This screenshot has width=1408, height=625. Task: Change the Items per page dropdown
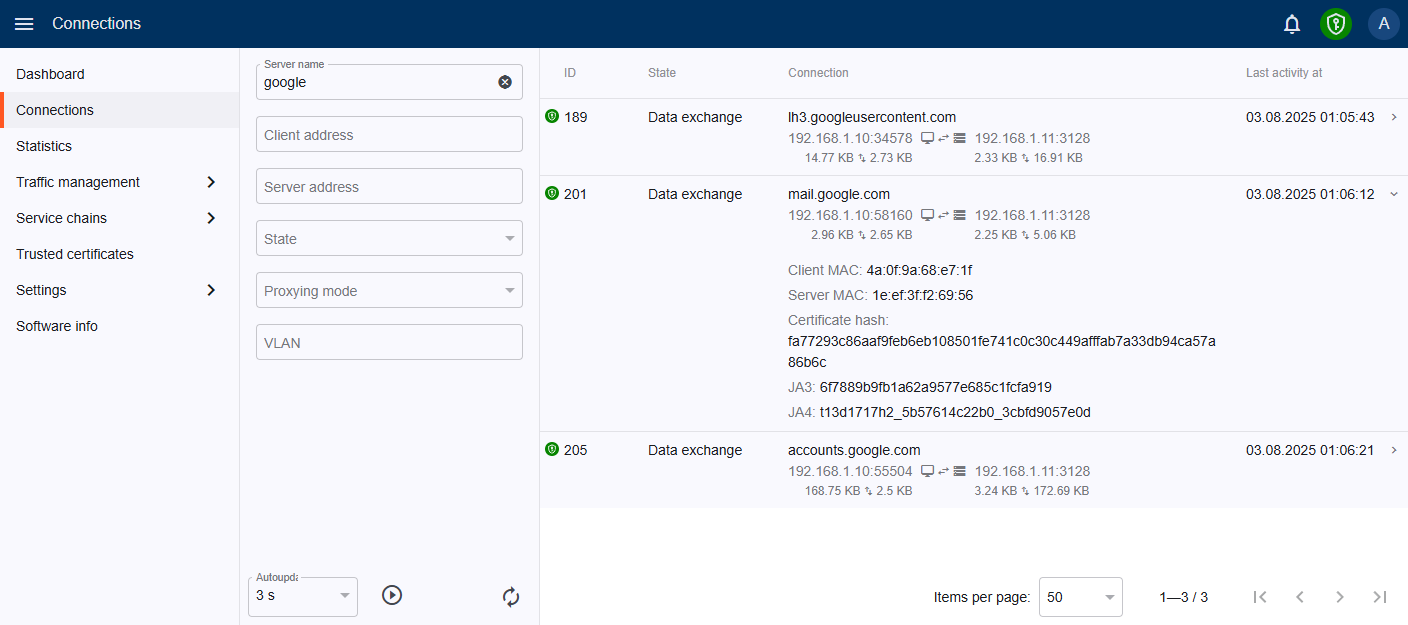tap(1080, 597)
